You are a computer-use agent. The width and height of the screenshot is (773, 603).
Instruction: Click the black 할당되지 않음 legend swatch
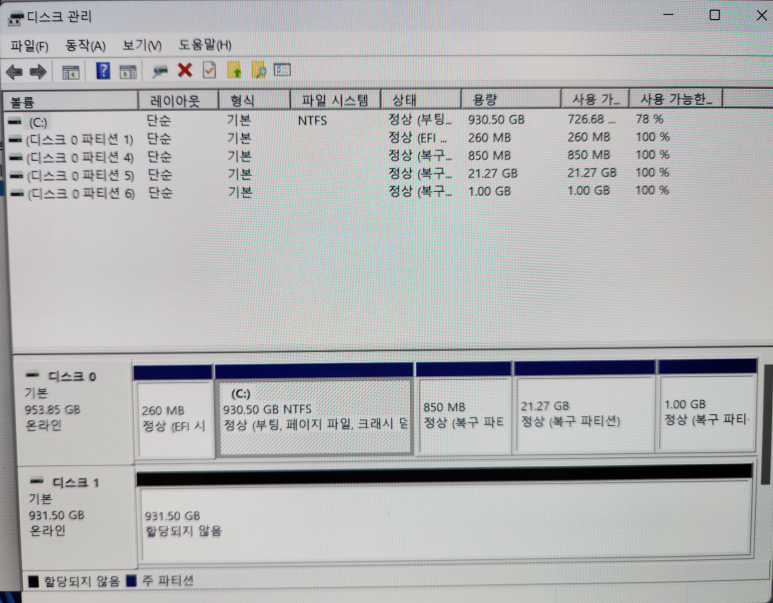tap(34, 581)
